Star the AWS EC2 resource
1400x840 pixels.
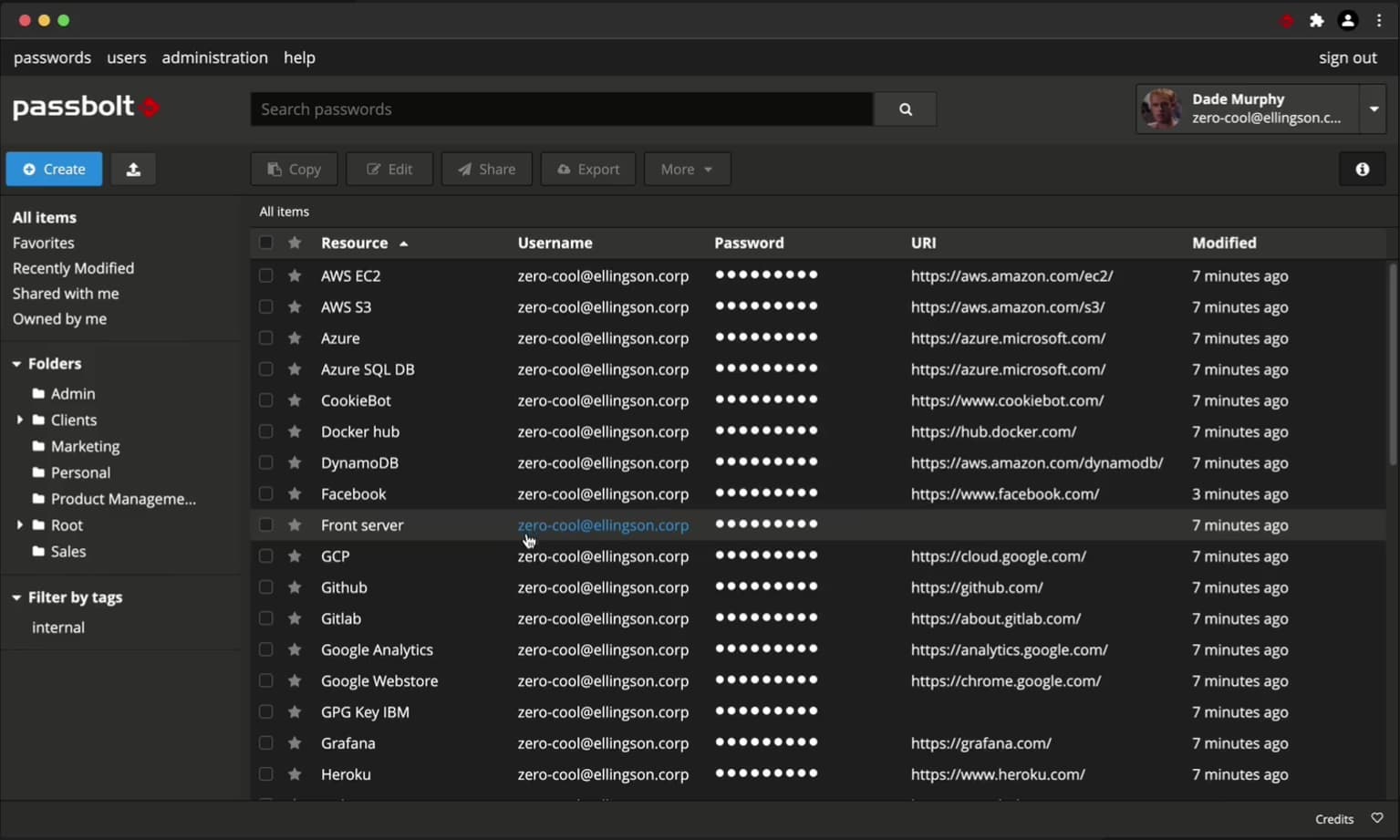coord(295,275)
